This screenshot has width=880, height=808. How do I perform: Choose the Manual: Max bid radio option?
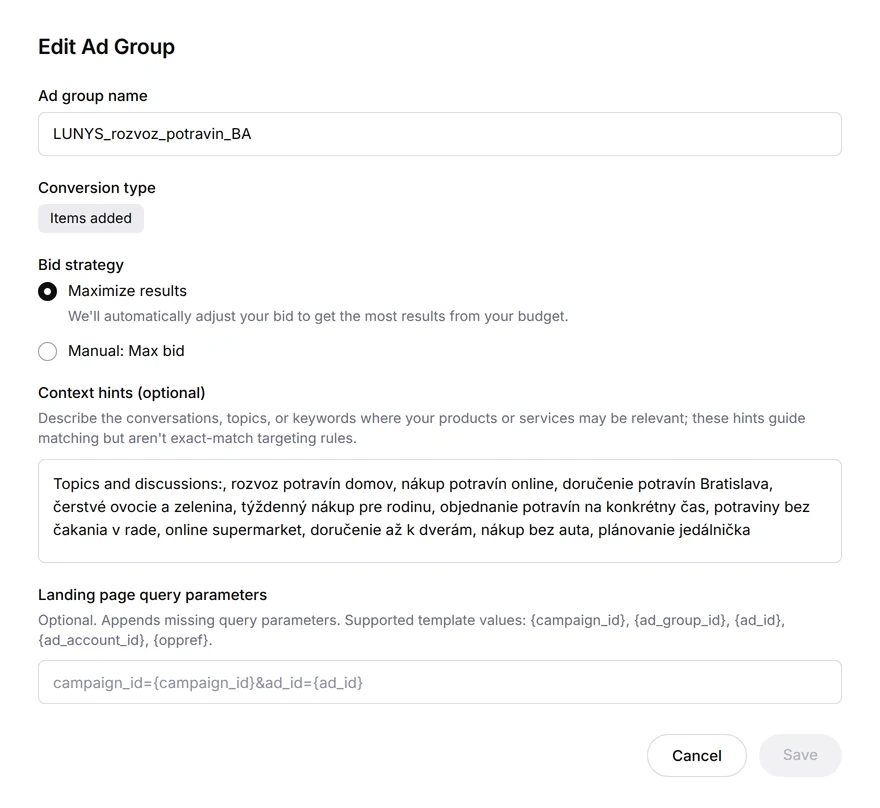(x=48, y=352)
